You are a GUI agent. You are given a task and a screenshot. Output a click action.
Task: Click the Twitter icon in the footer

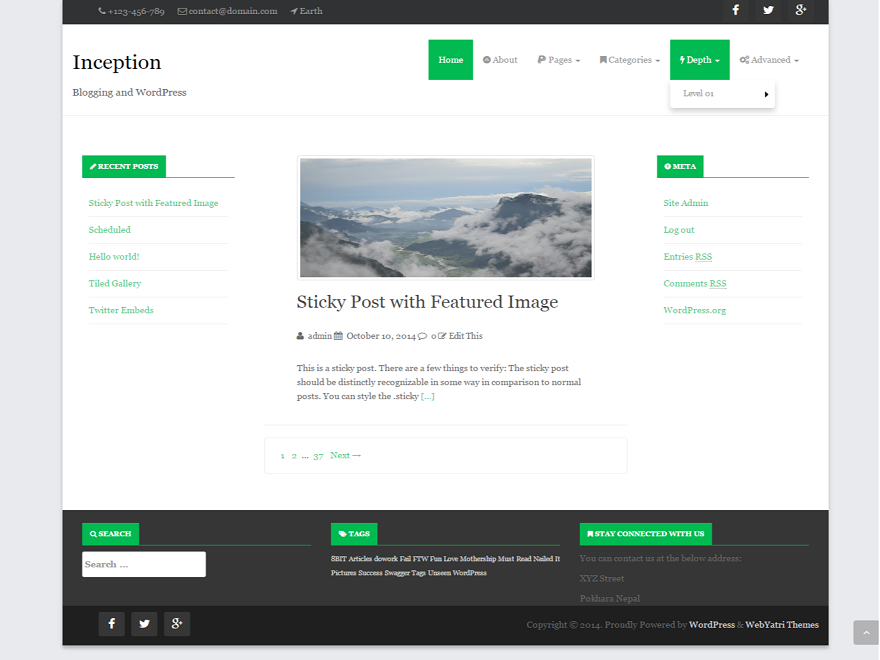(x=144, y=623)
